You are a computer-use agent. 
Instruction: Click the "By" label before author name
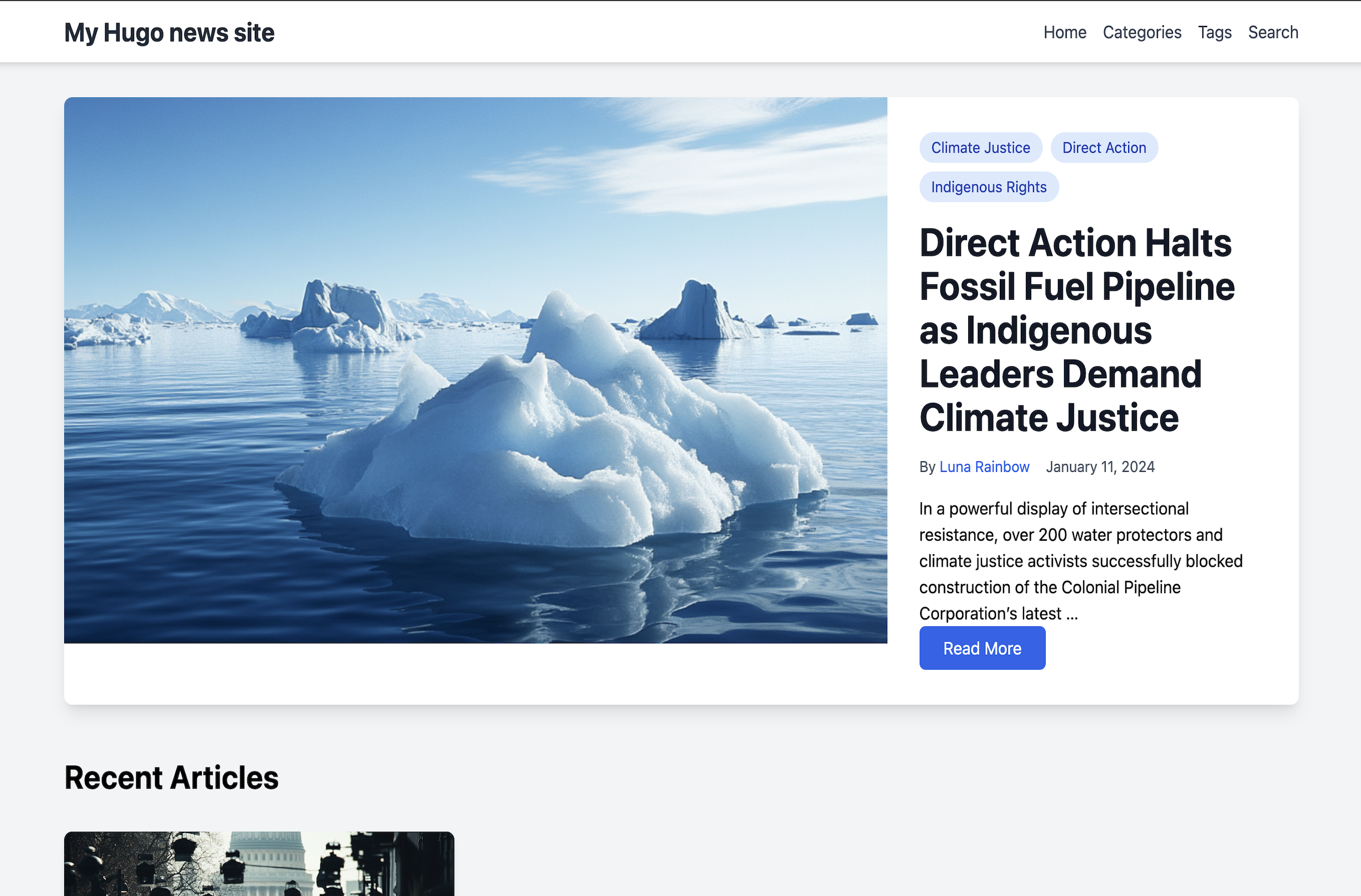click(x=926, y=467)
